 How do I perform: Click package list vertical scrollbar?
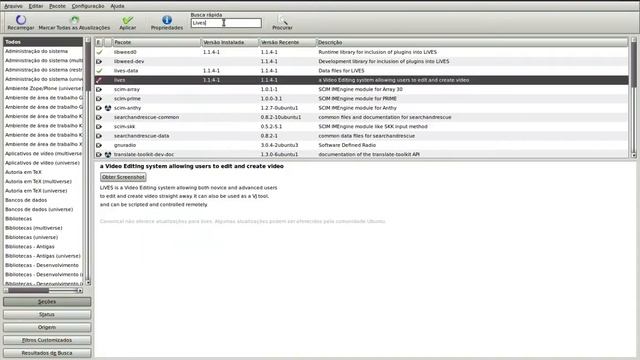point(634,98)
